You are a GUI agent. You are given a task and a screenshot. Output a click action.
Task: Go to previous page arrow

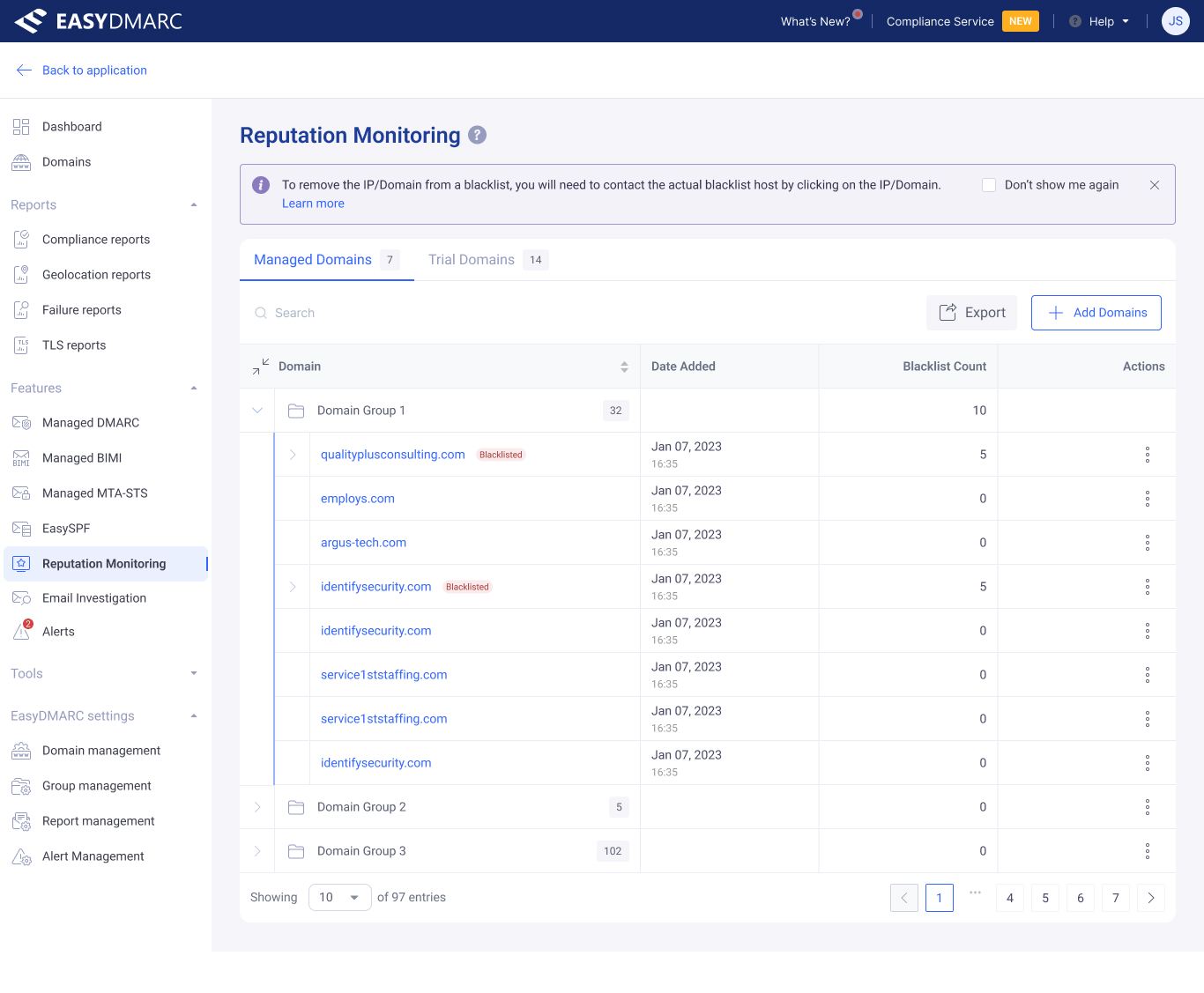pyautogui.click(x=904, y=898)
